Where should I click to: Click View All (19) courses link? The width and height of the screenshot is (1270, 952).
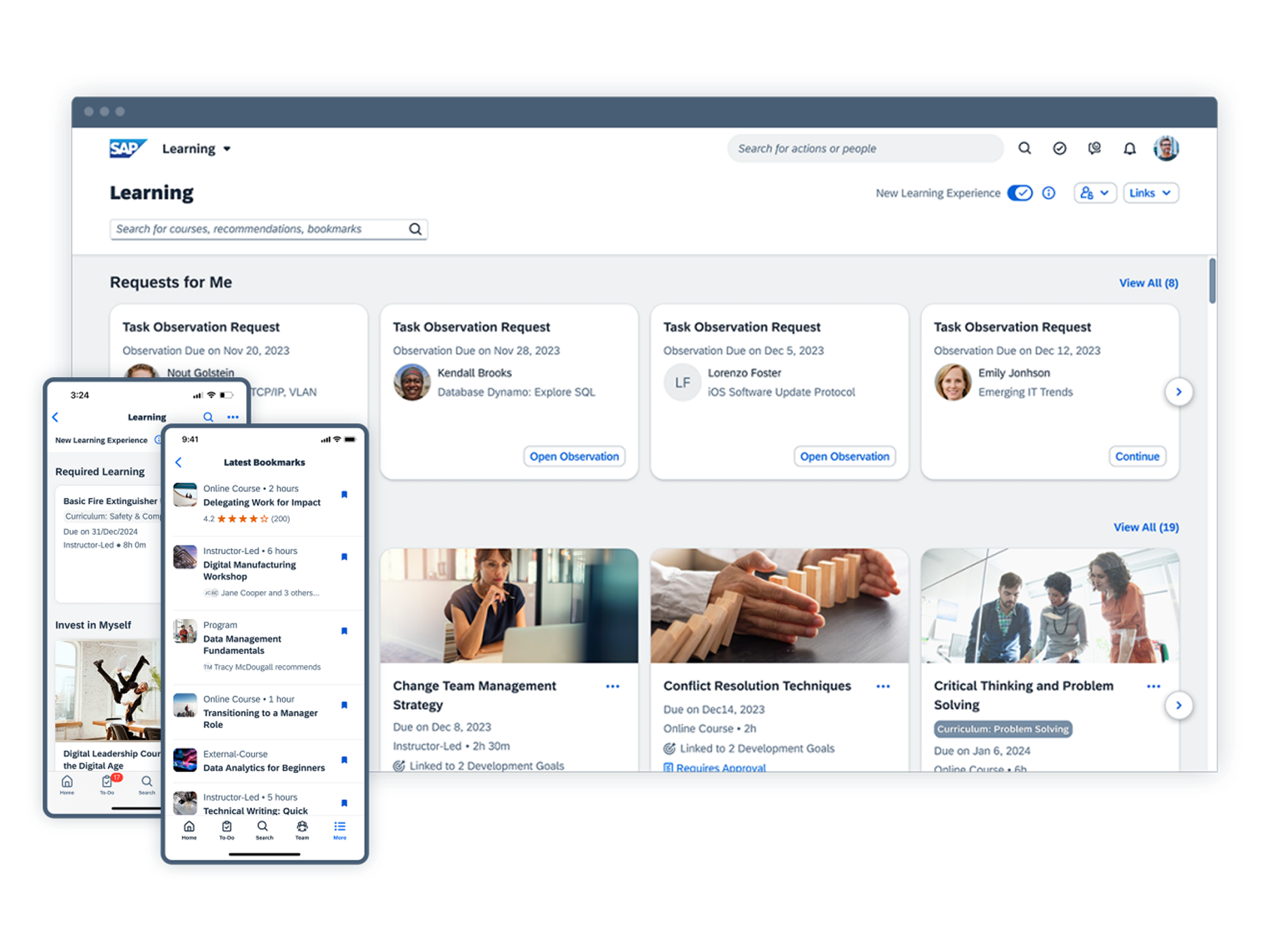click(1146, 528)
